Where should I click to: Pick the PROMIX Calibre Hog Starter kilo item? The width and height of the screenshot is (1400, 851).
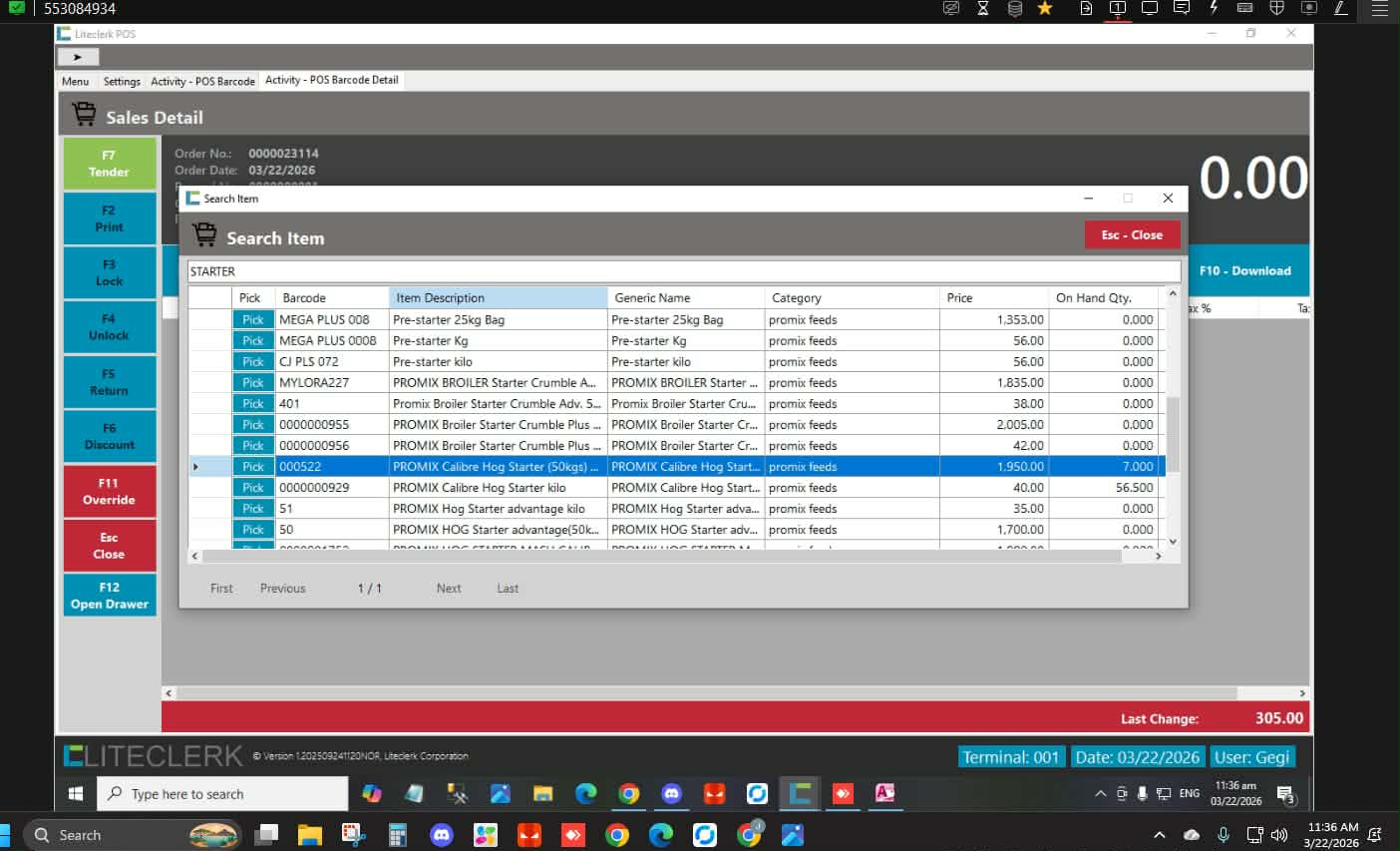tap(253, 488)
